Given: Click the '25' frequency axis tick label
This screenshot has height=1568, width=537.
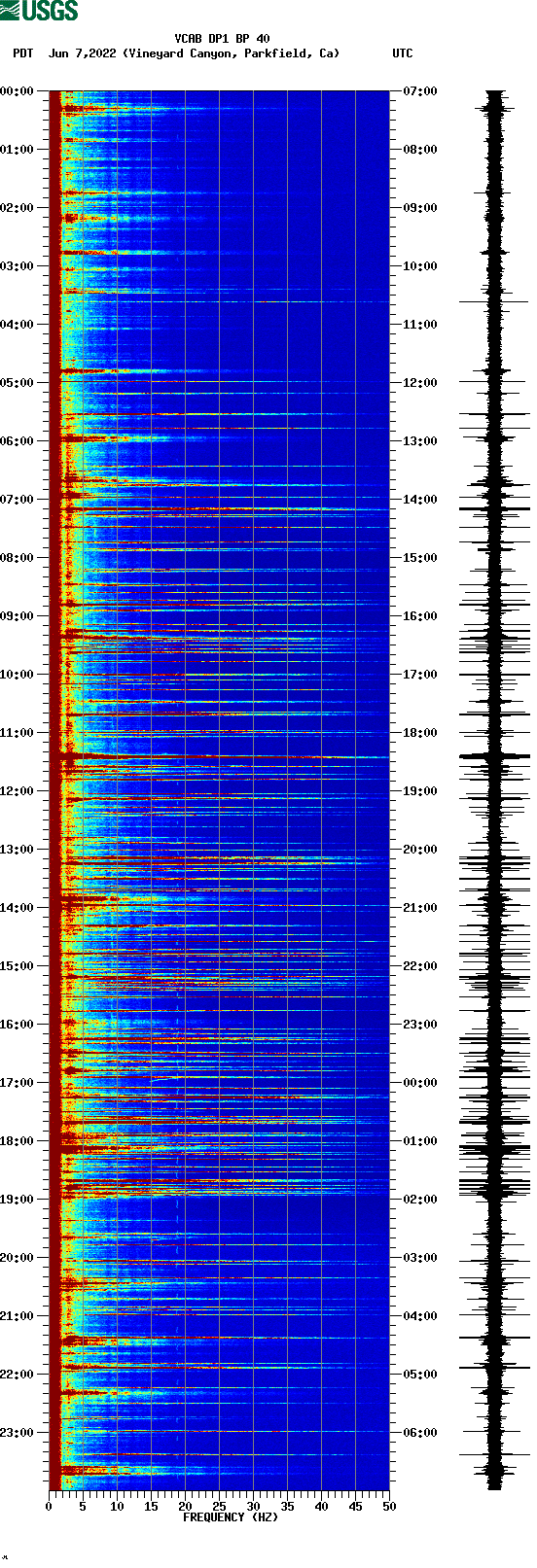Looking at the screenshot, I should click(219, 1507).
